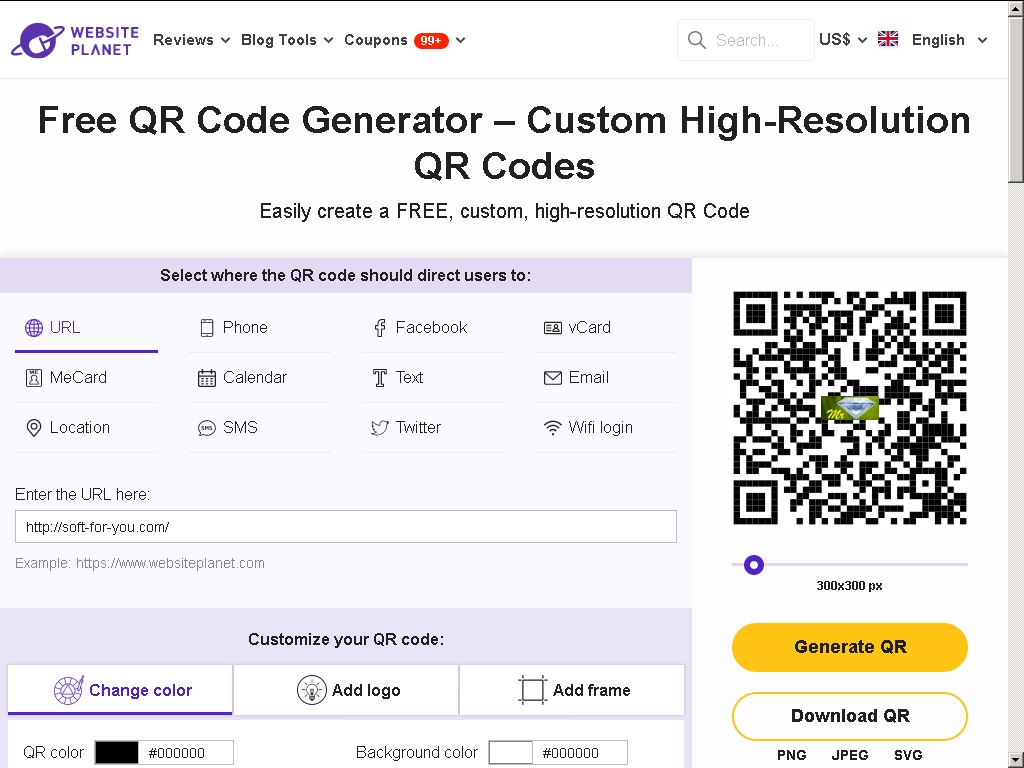The image size is (1024, 768).
Task: Click the vCard icon
Action: click(x=552, y=327)
